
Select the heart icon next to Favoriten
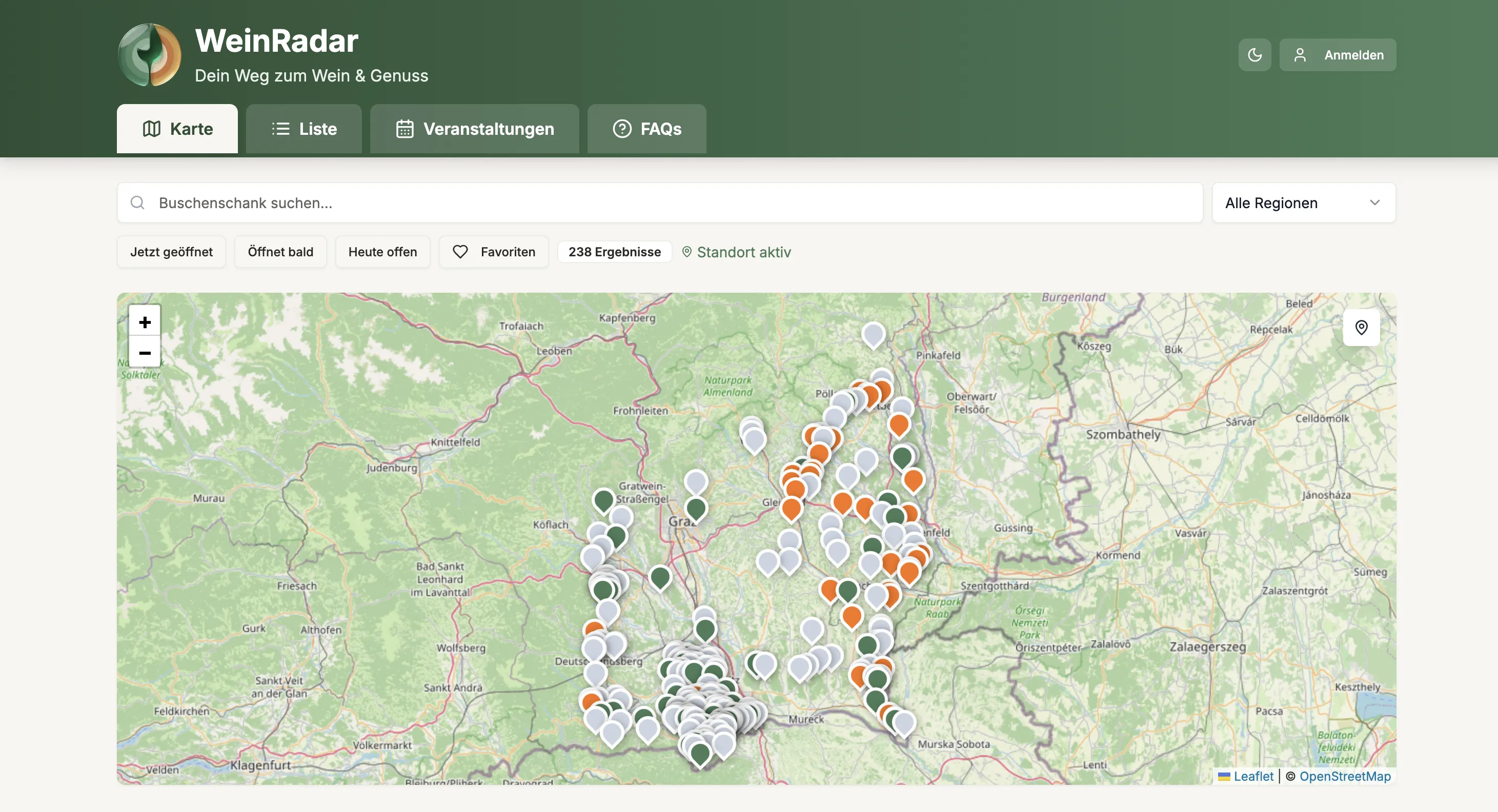(460, 252)
